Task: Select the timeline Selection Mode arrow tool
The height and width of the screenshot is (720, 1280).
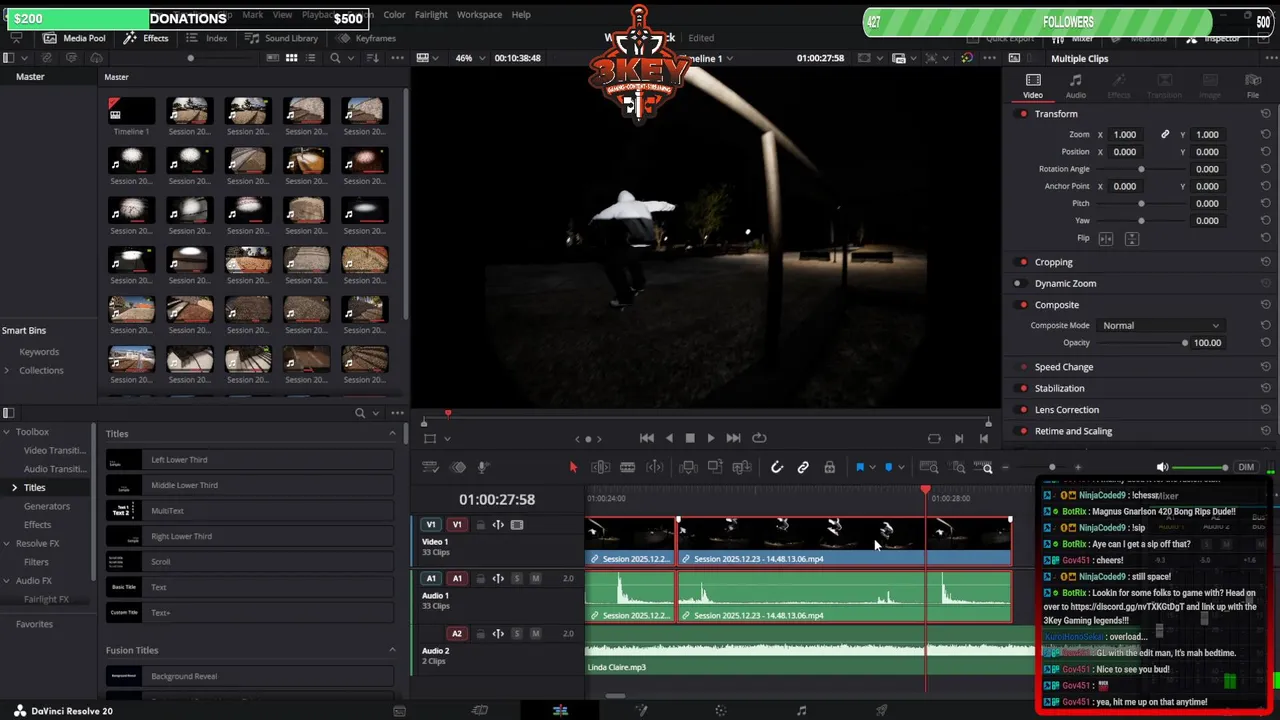Action: click(573, 467)
